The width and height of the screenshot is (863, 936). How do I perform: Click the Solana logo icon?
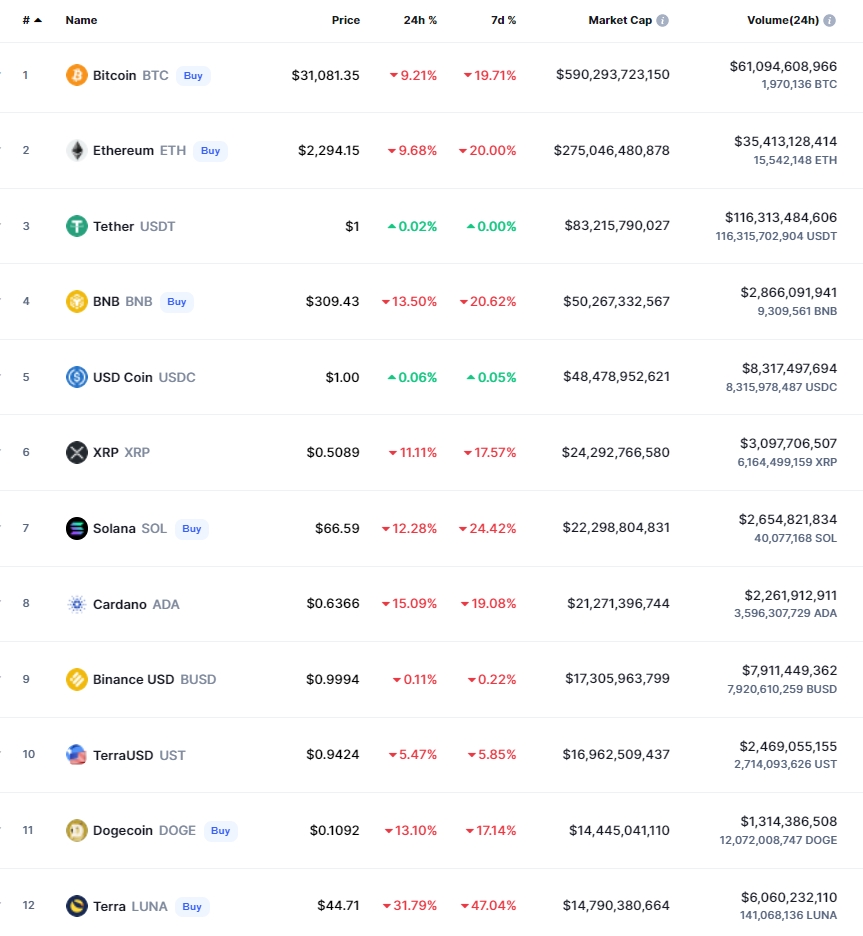point(76,528)
